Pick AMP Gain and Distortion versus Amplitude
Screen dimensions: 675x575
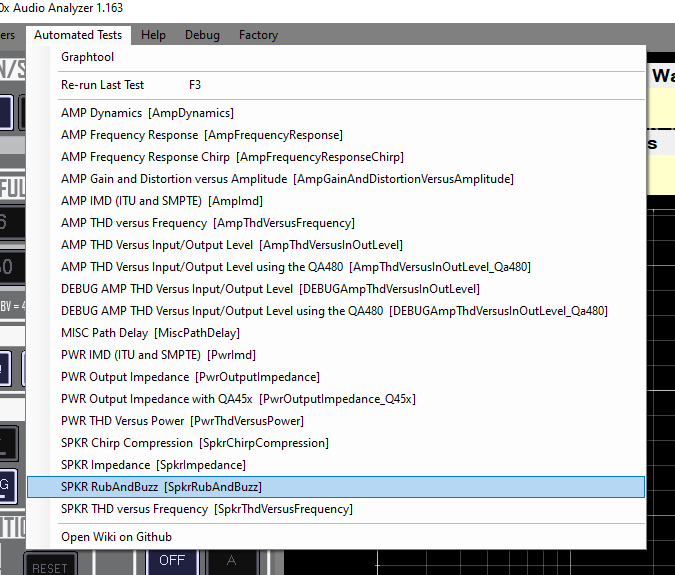(336, 179)
